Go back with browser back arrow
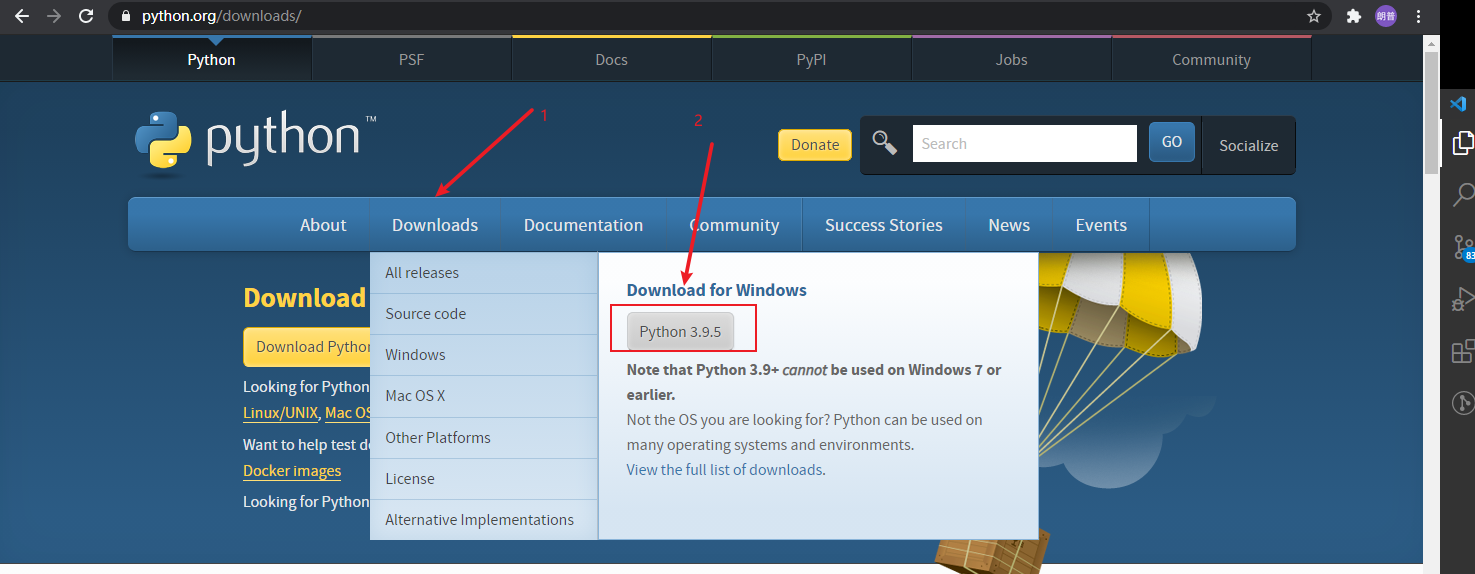This screenshot has width=1475, height=574. (22, 16)
